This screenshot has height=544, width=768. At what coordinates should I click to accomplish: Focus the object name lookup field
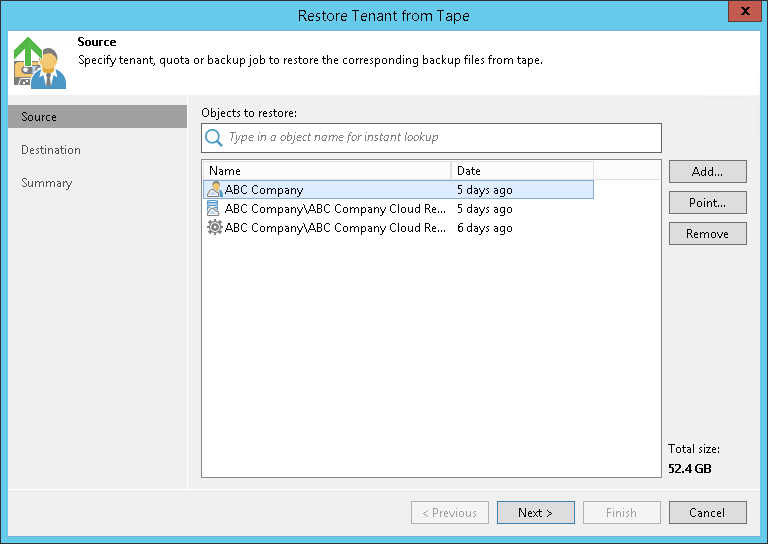tap(440, 138)
